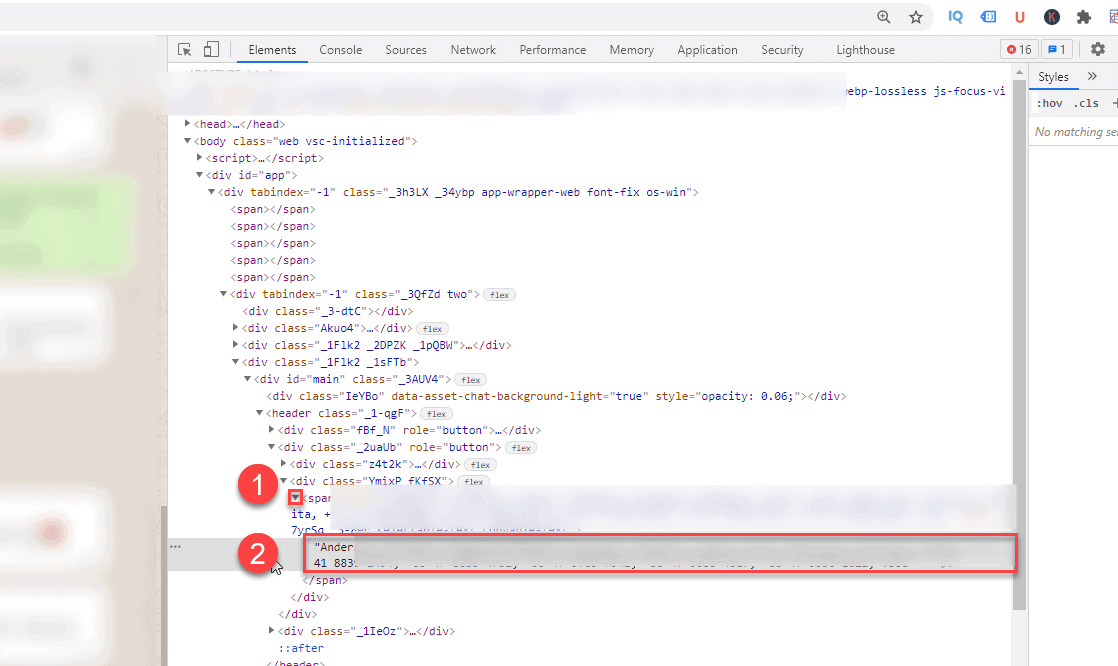Collapse the _3QfZd two div
The width and height of the screenshot is (1118, 666).
(223, 294)
